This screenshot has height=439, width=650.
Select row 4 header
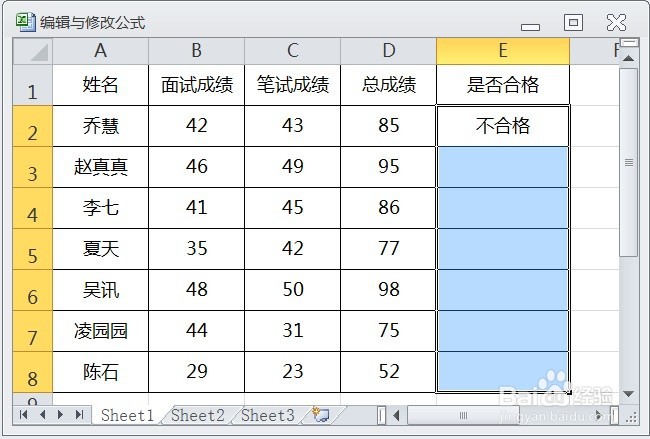click(33, 208)
